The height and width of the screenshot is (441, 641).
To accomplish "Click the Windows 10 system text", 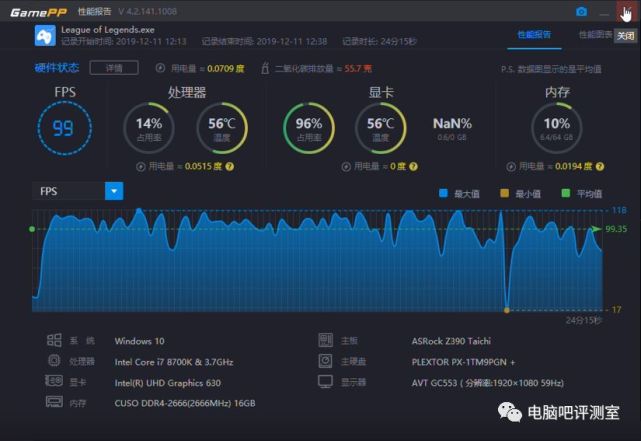I will click(x=139, y=341).
